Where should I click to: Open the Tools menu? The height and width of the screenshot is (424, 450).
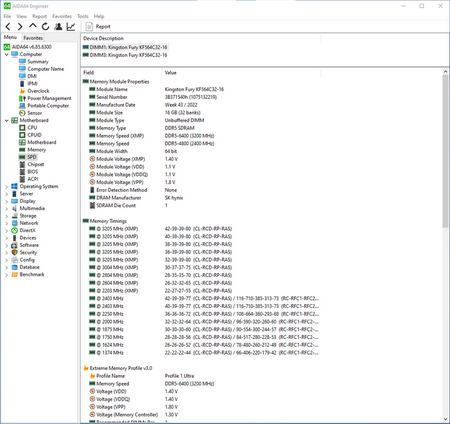pos(83,16)
